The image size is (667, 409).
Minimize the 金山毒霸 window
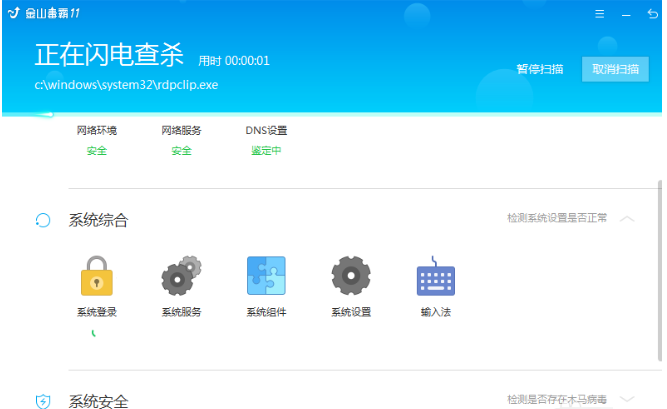[626, 15]
